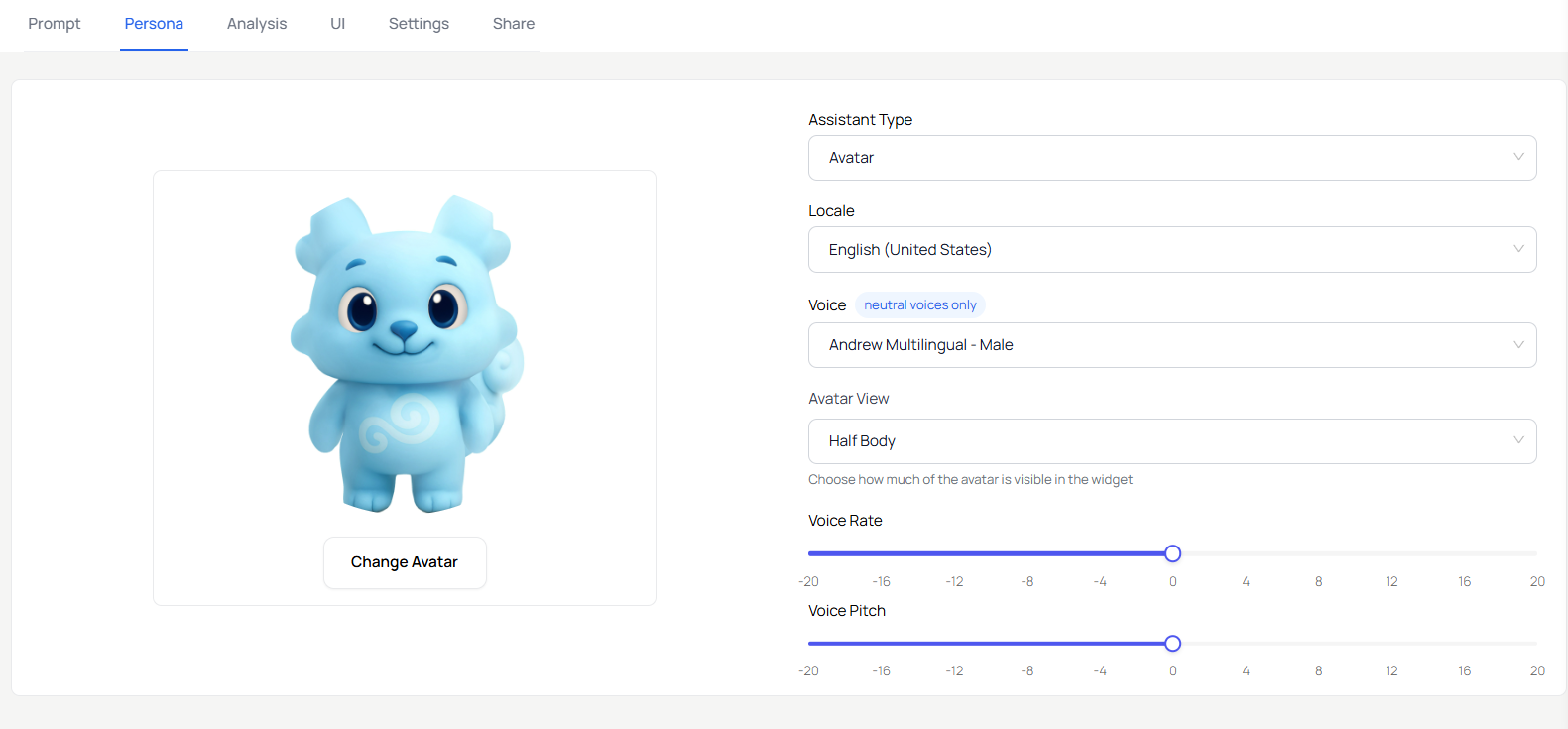Image resolution: width=1568 pixels, height=729 pixels.
Task: Open the Assistant Type dropdown
Action: coord(1171,158)
